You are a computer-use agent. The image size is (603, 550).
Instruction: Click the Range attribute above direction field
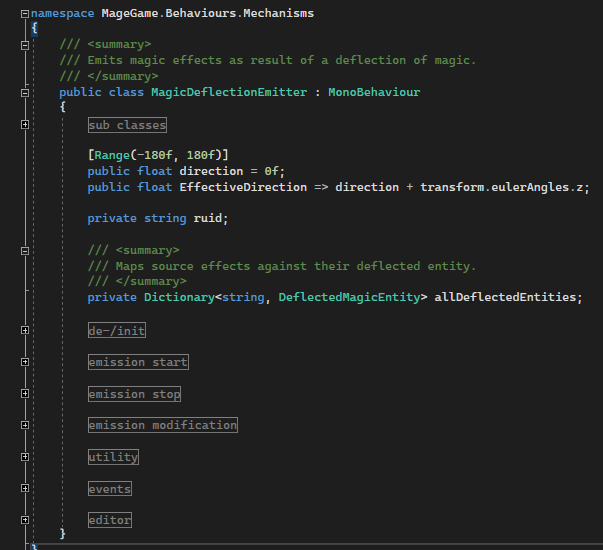[112, 155]
